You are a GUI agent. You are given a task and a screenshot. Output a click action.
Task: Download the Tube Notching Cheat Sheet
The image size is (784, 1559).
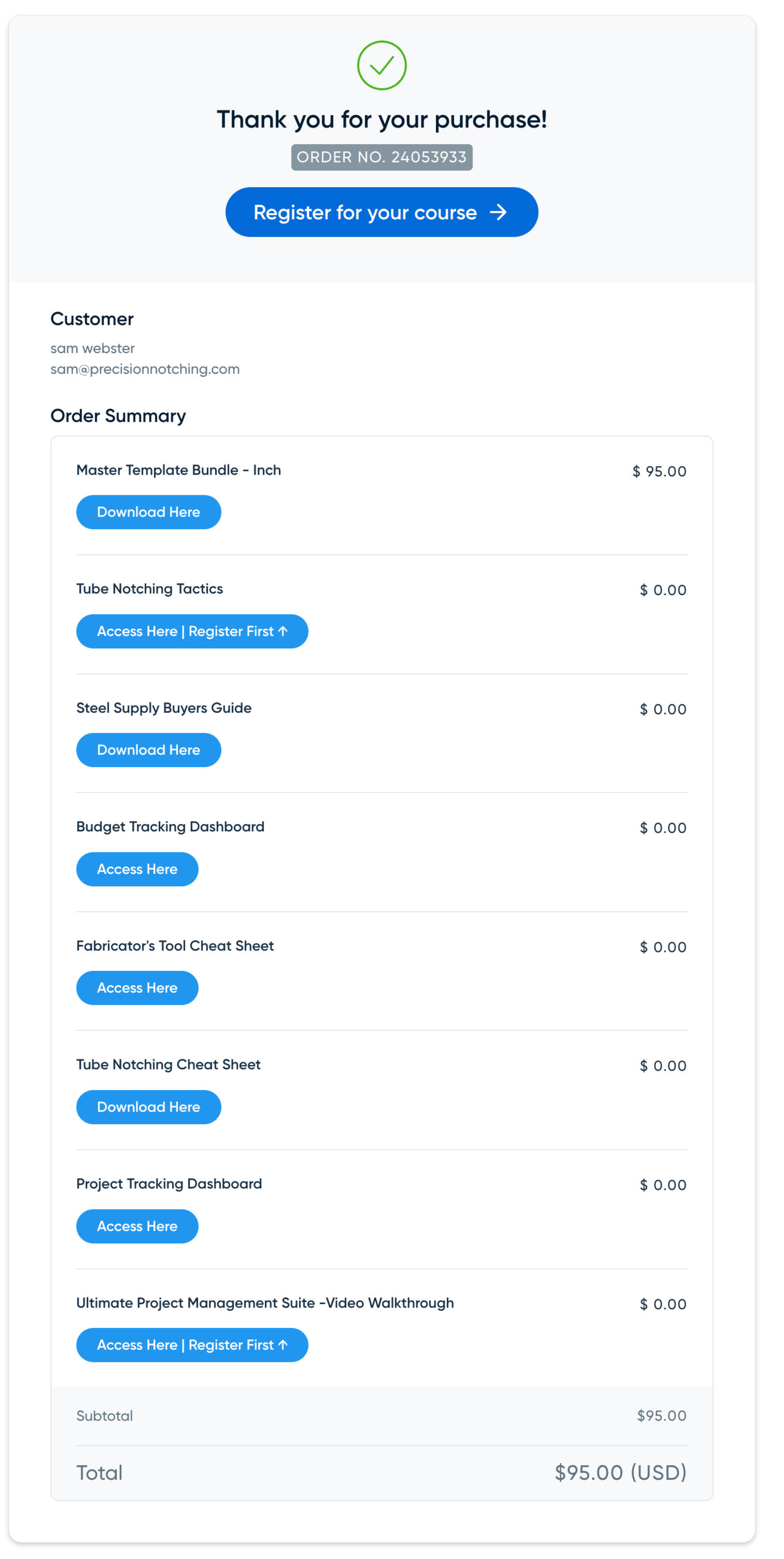(148, 1107)
